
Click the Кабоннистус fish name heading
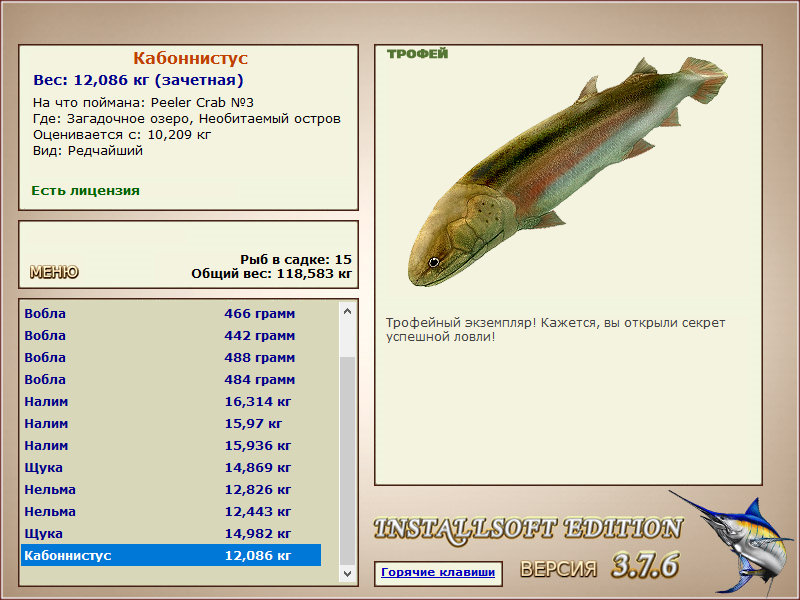coord(190,58)
